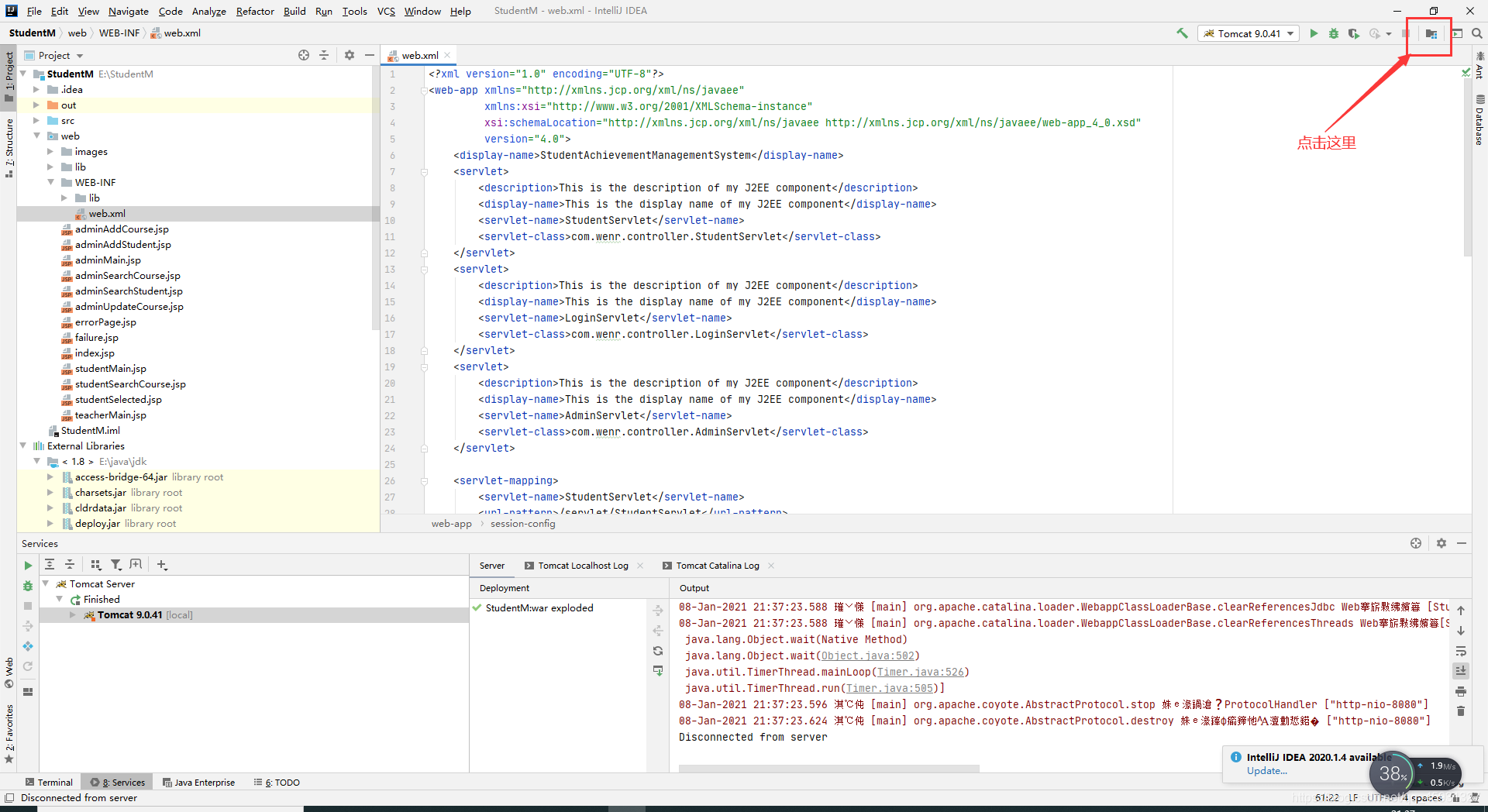Collapse the External Libraries node
The height and width of the screenshot is (812, 1488).
pos(23,446)
